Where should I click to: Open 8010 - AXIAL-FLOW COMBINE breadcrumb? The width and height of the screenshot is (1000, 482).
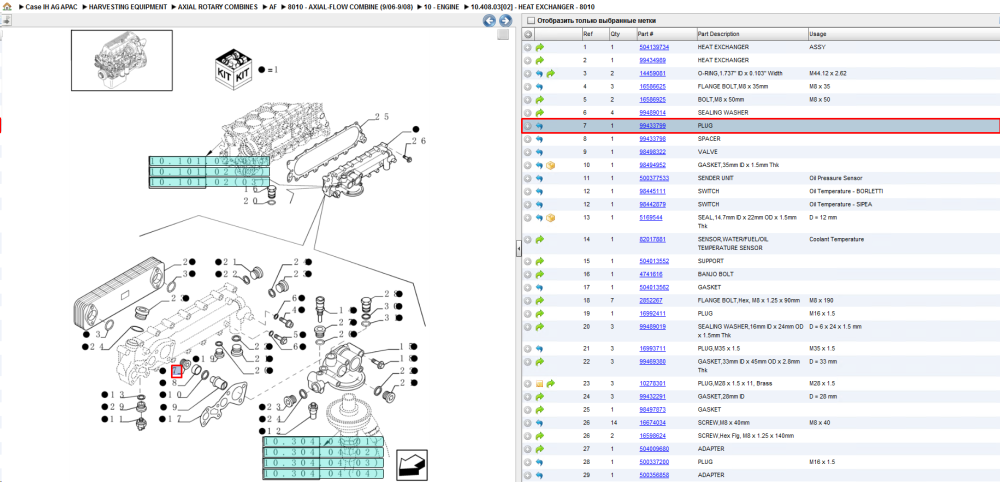[350, 6]
